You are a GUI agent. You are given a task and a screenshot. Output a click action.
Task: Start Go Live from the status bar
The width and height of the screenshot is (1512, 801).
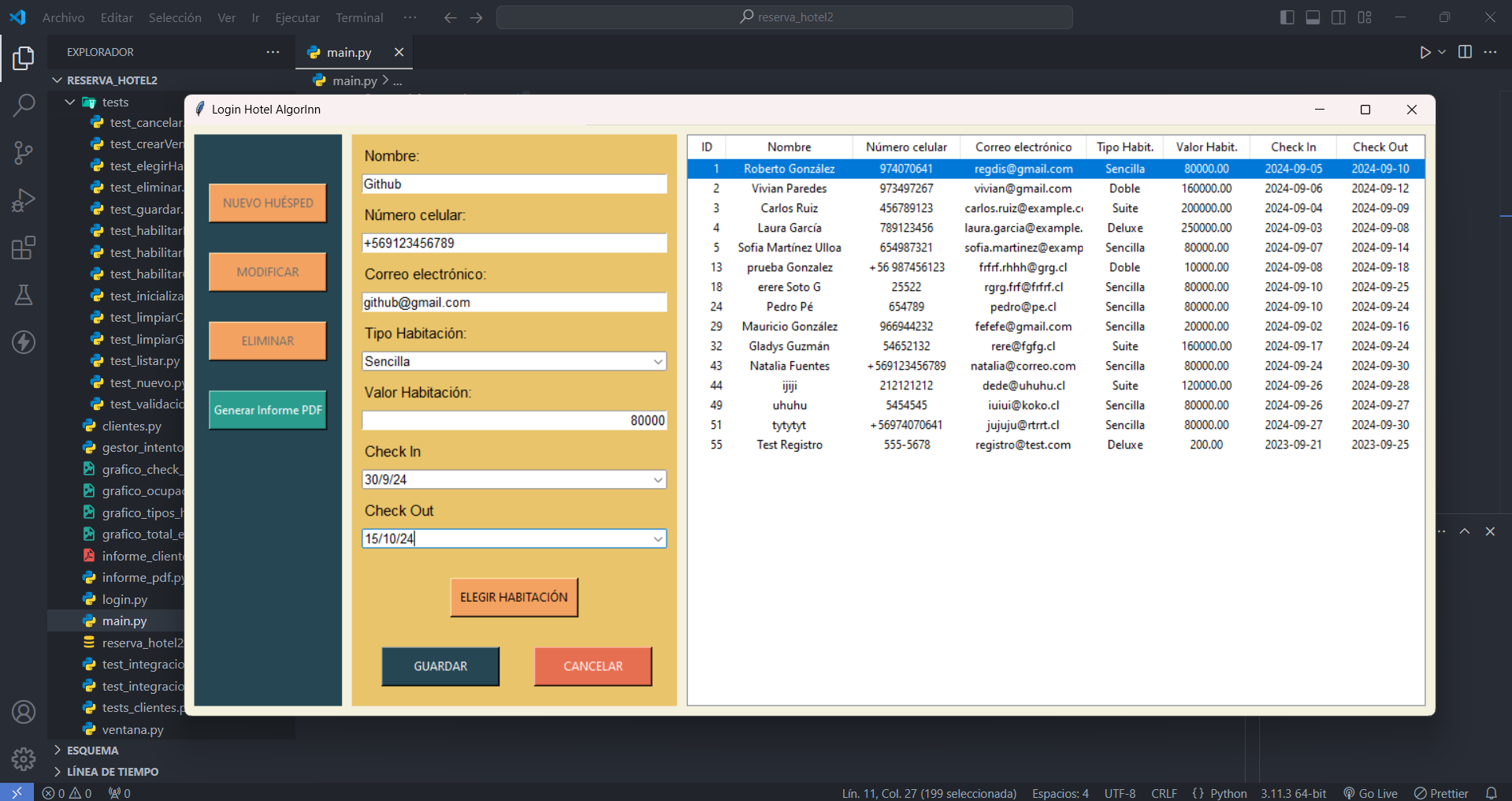coord(1370,792)
